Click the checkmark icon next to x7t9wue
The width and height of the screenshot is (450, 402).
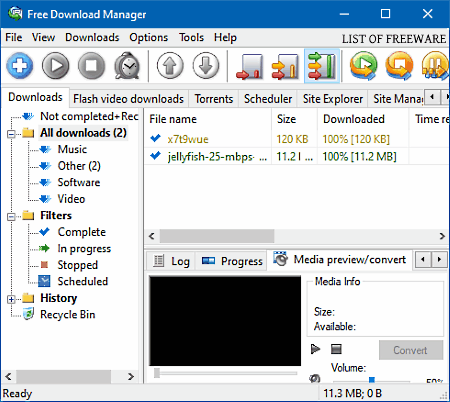[155, 138]
